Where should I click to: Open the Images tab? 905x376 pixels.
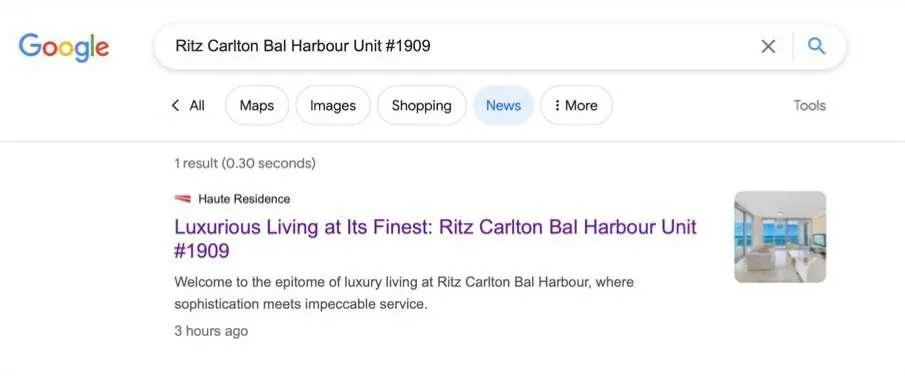[333, 105]
